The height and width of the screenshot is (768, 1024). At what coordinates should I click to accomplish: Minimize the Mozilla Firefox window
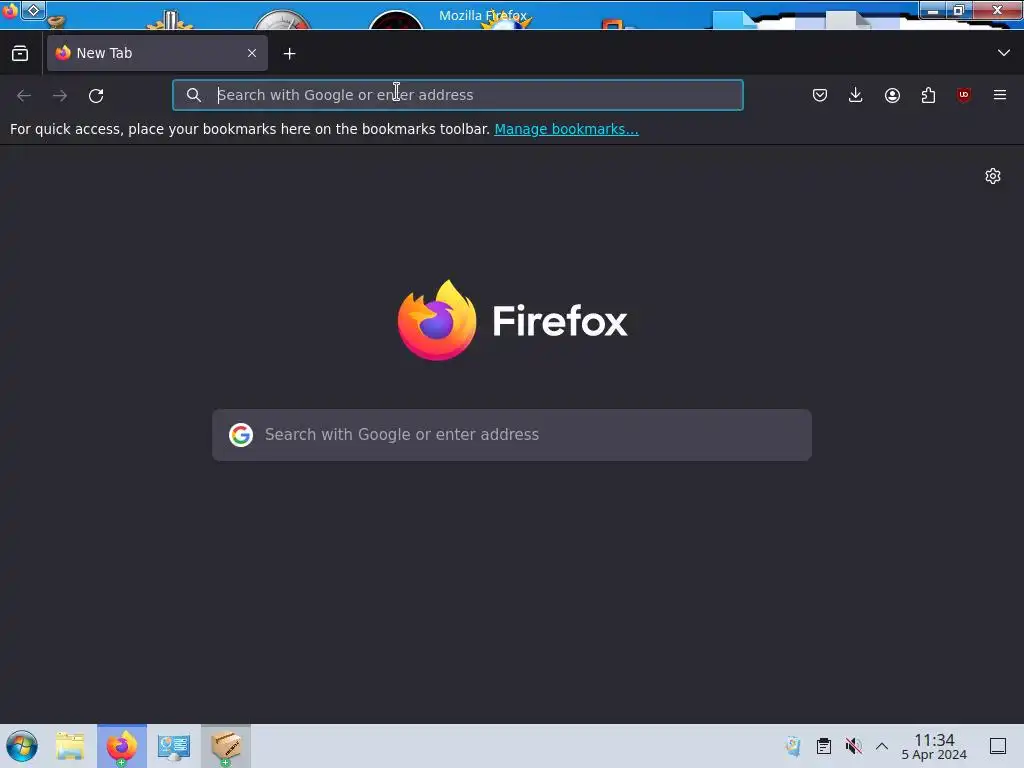(932, 10)
